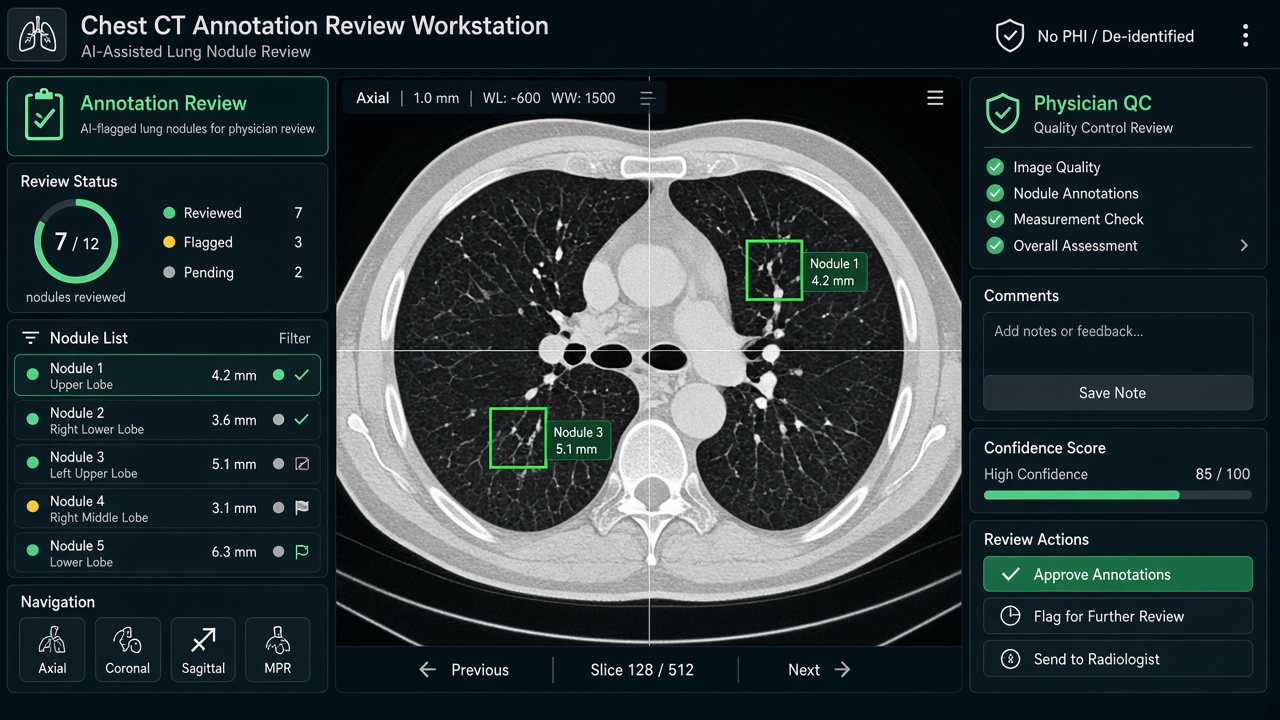Screen dimensions: 1280x720
Task: Click the Physician QC shield icon
Action: point(1003,114)
